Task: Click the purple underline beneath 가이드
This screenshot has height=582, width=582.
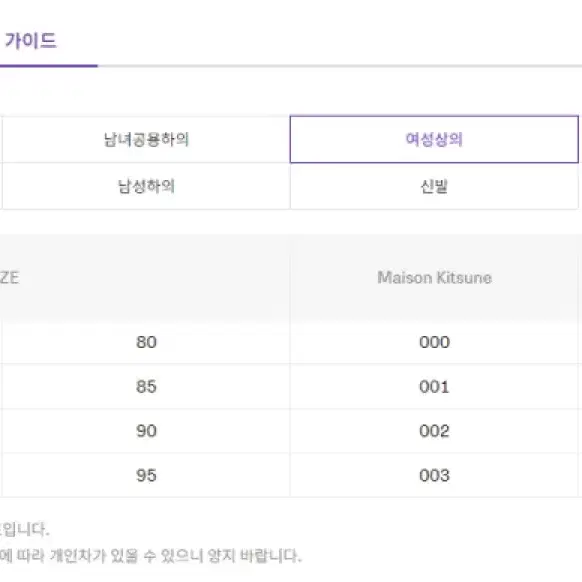Action: pyautogui.click(x=49, y=66)
